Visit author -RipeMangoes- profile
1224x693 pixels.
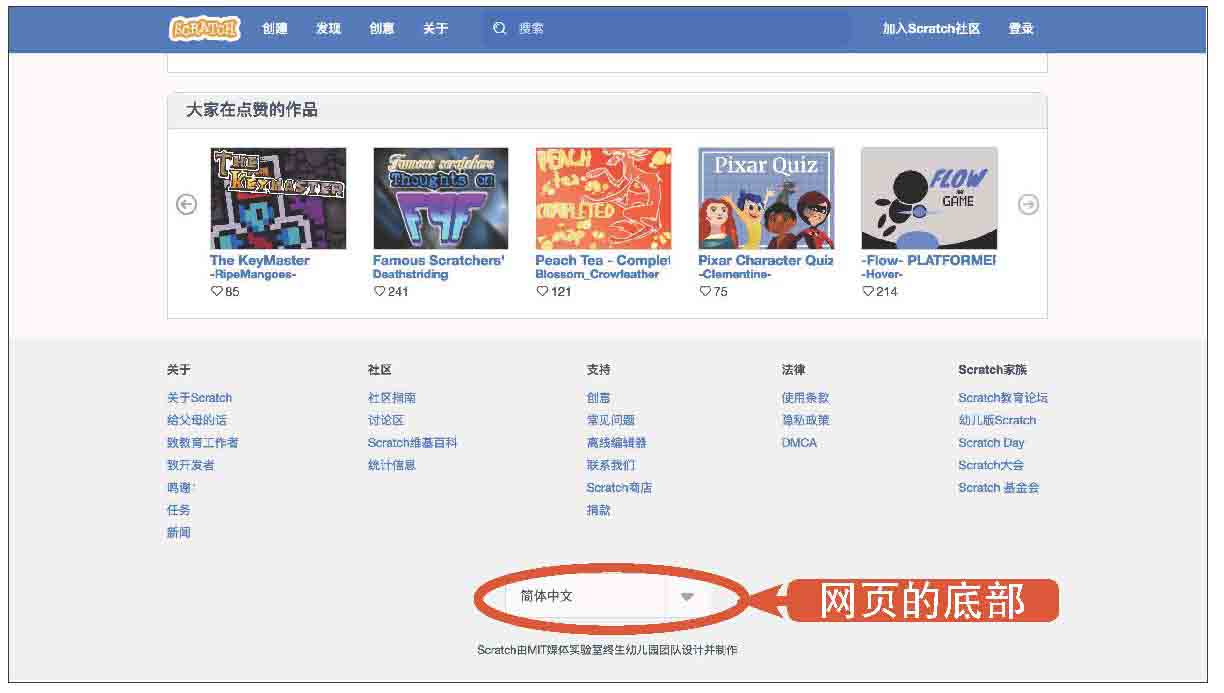[x=253, y=274]
